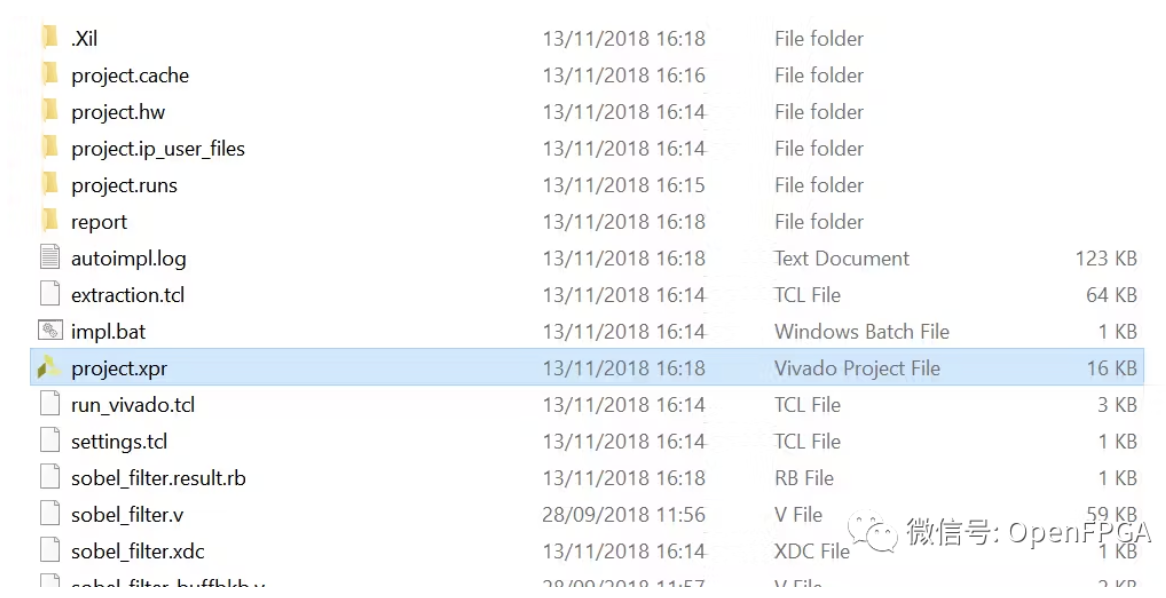
Task: Click the autoimpl.log text document icon
Action: [50, 258]
